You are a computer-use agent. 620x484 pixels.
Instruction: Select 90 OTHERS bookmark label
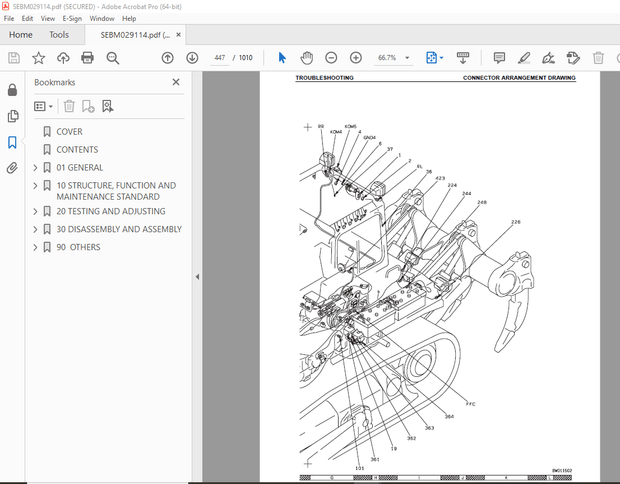(x=78, y=248)
